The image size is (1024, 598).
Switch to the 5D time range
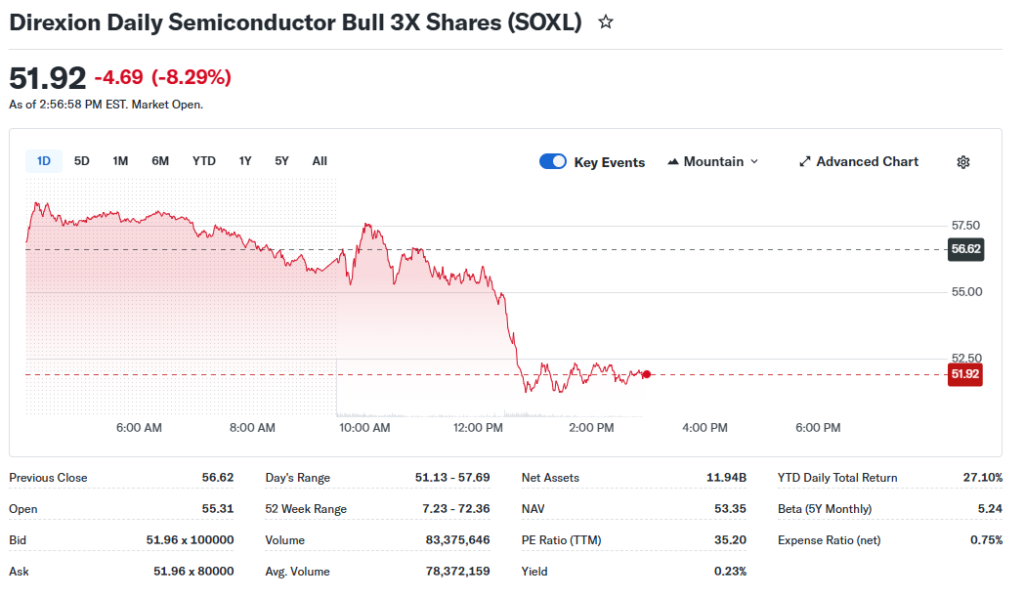pyautogui.click(x=82, y=161)
